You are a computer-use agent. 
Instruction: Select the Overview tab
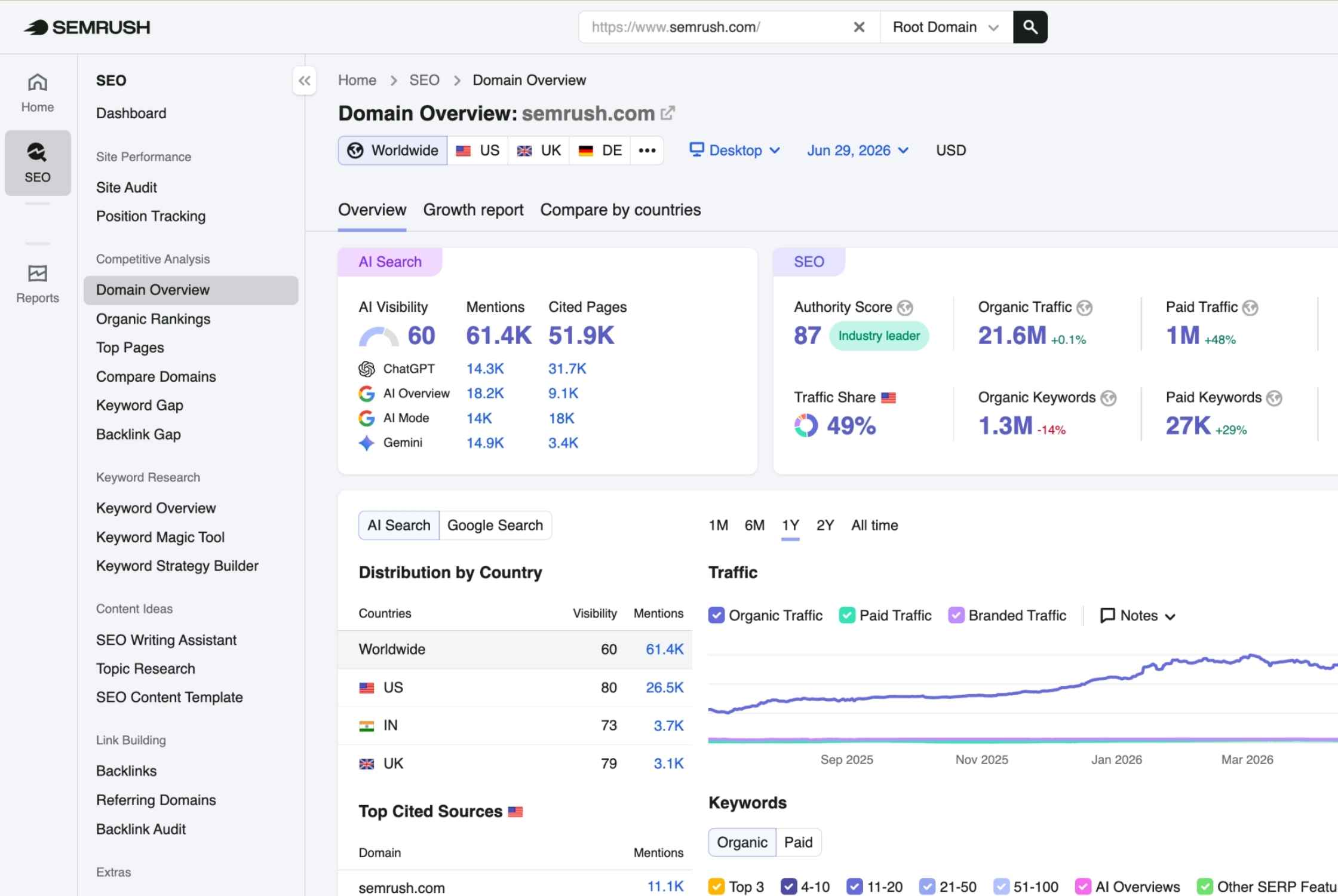372,210
